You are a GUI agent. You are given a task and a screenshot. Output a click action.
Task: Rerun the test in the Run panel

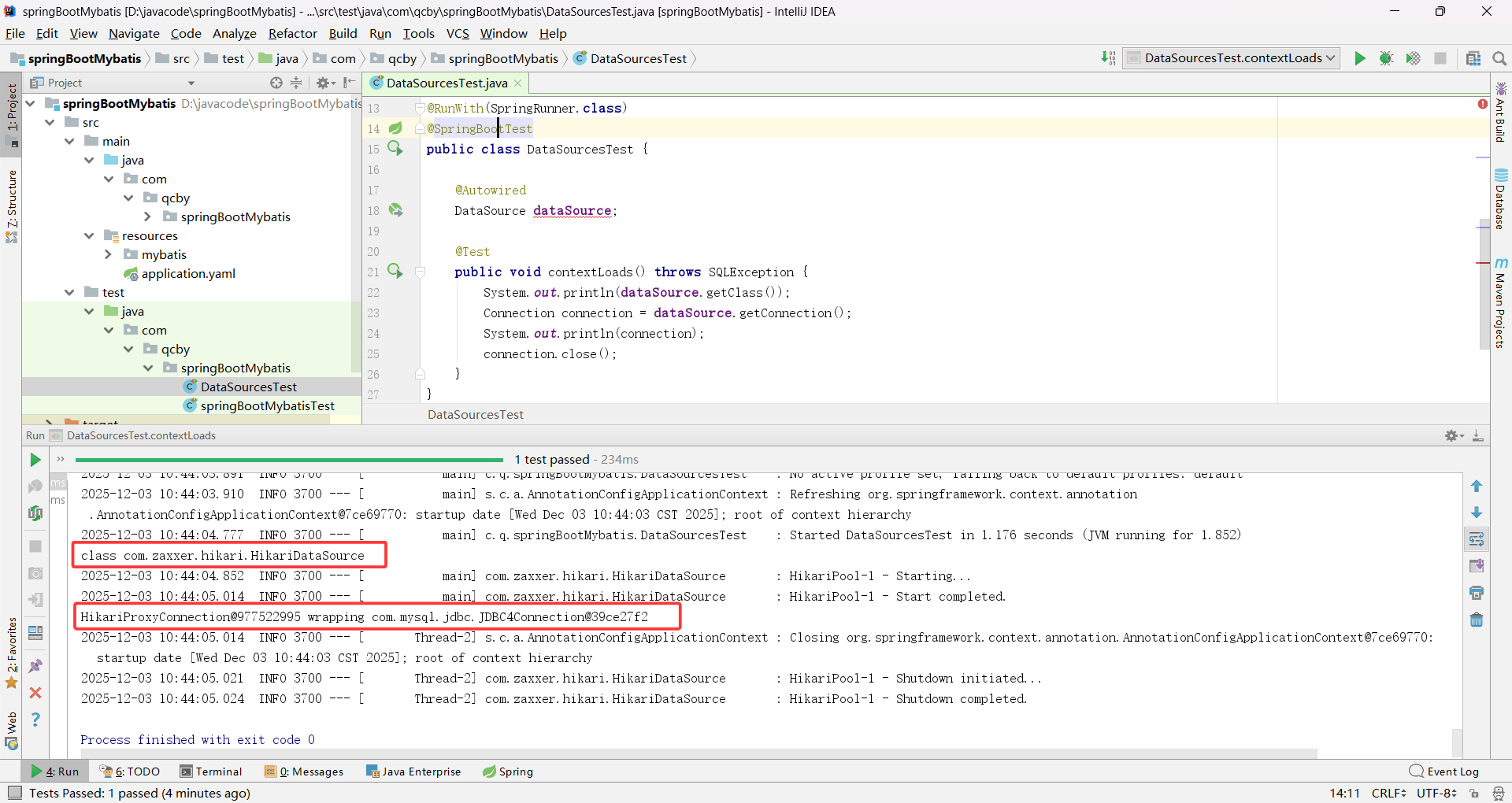[35, 460]
